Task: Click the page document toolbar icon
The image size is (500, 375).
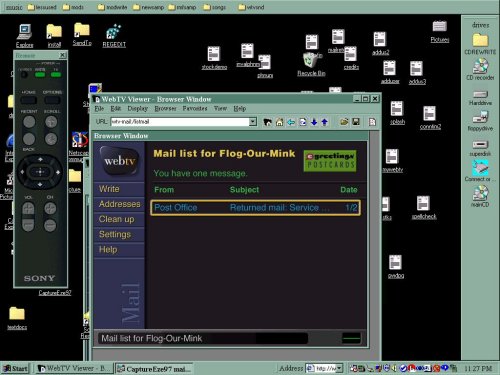Action: (372, 122)
